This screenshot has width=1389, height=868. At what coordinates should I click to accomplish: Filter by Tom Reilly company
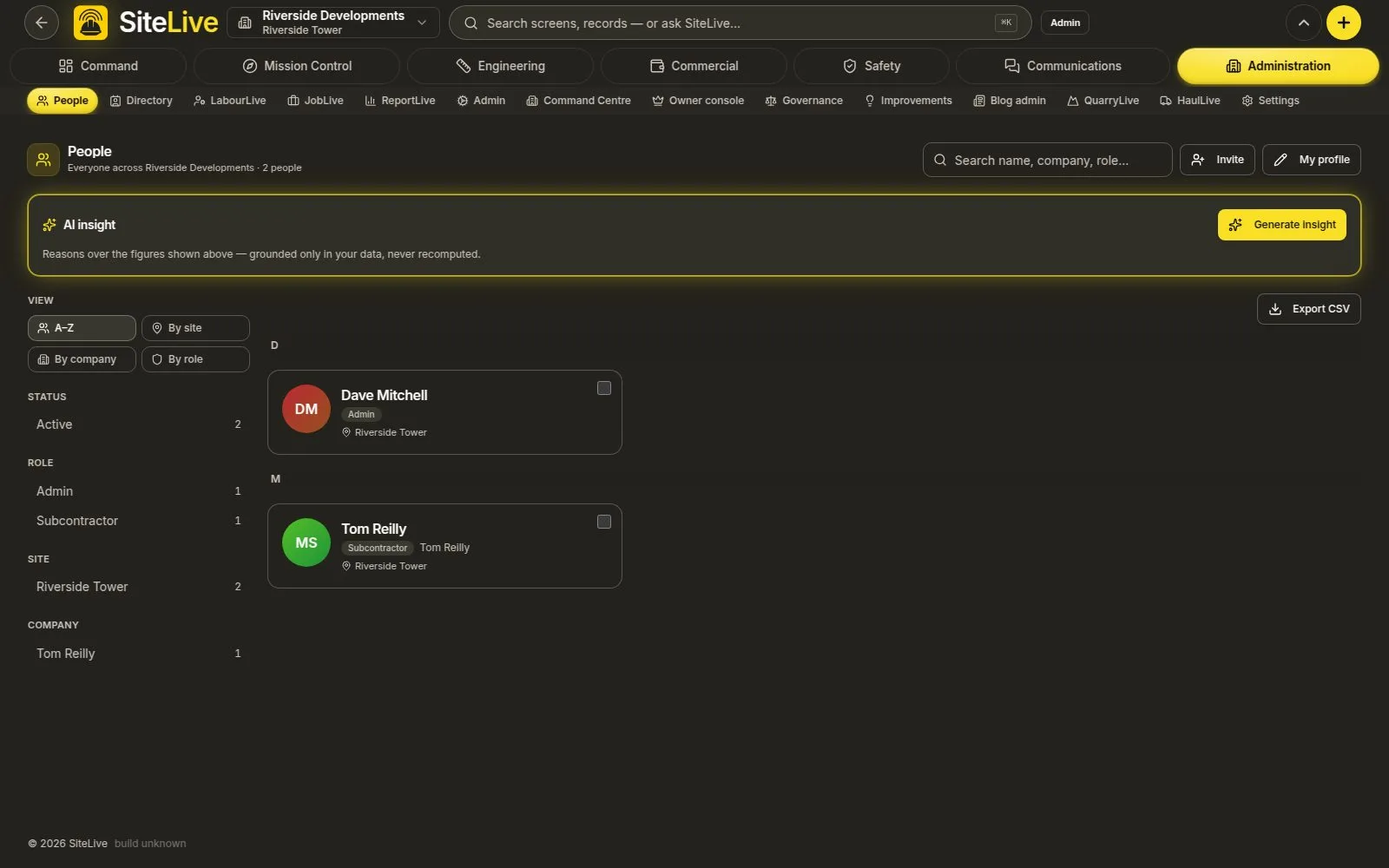coord(138,654)
